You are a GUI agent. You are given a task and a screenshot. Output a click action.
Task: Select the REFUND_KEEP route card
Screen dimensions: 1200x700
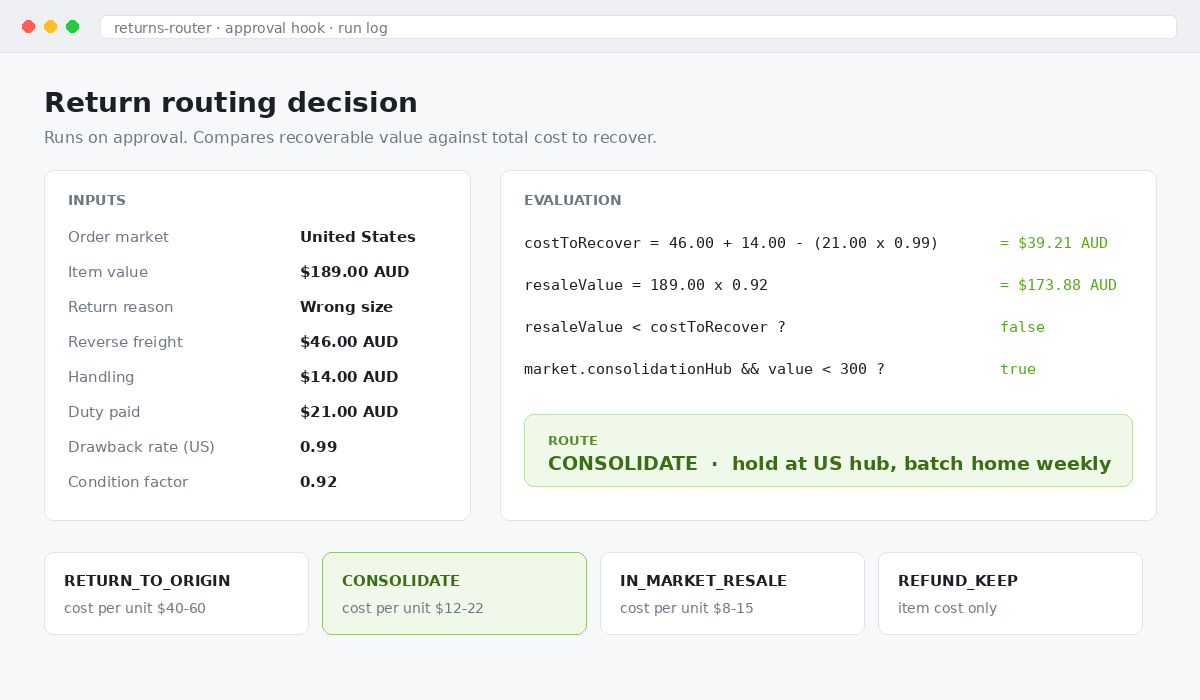pos(1010,593)
